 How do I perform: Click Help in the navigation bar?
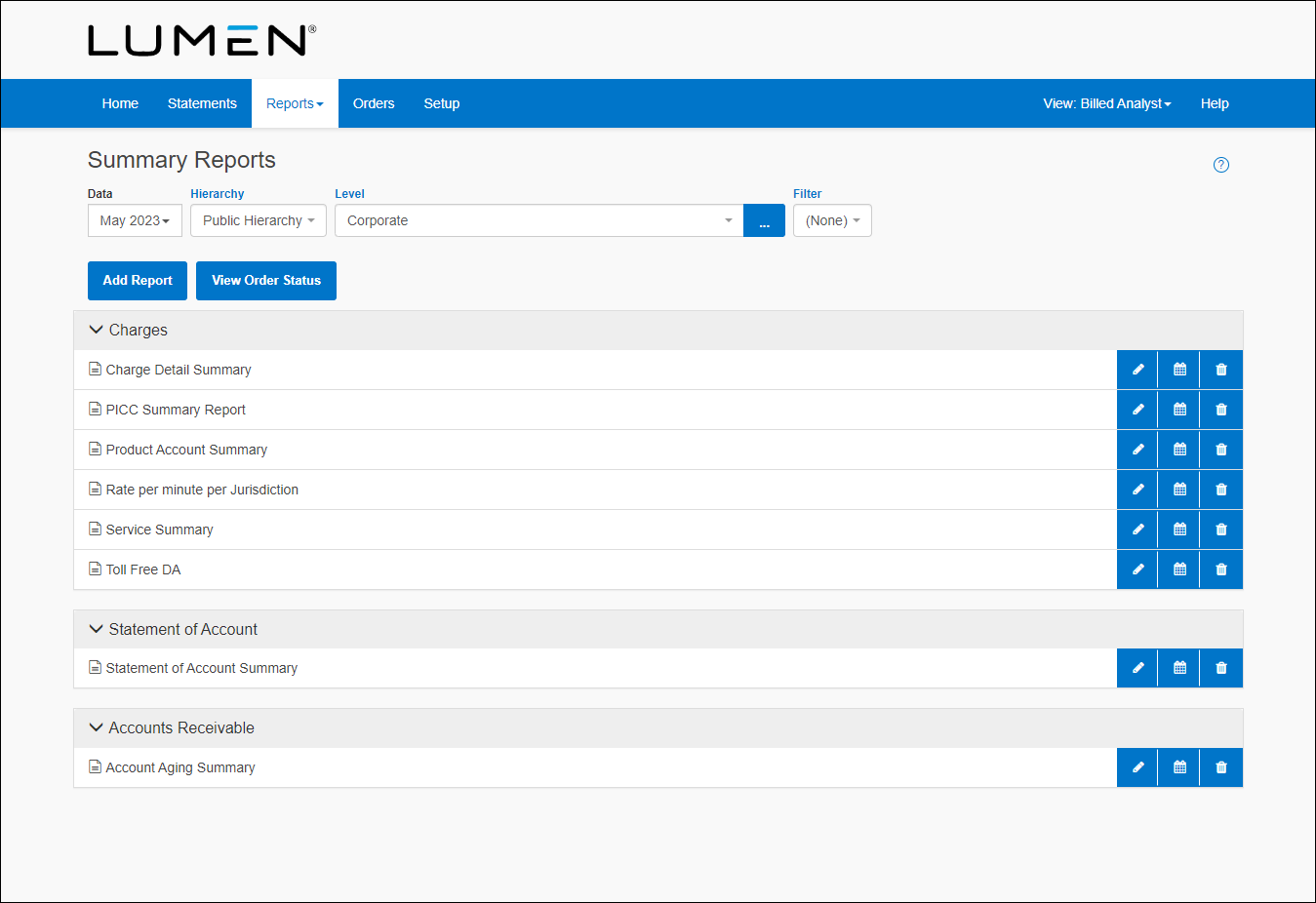tap(1215, 103)
